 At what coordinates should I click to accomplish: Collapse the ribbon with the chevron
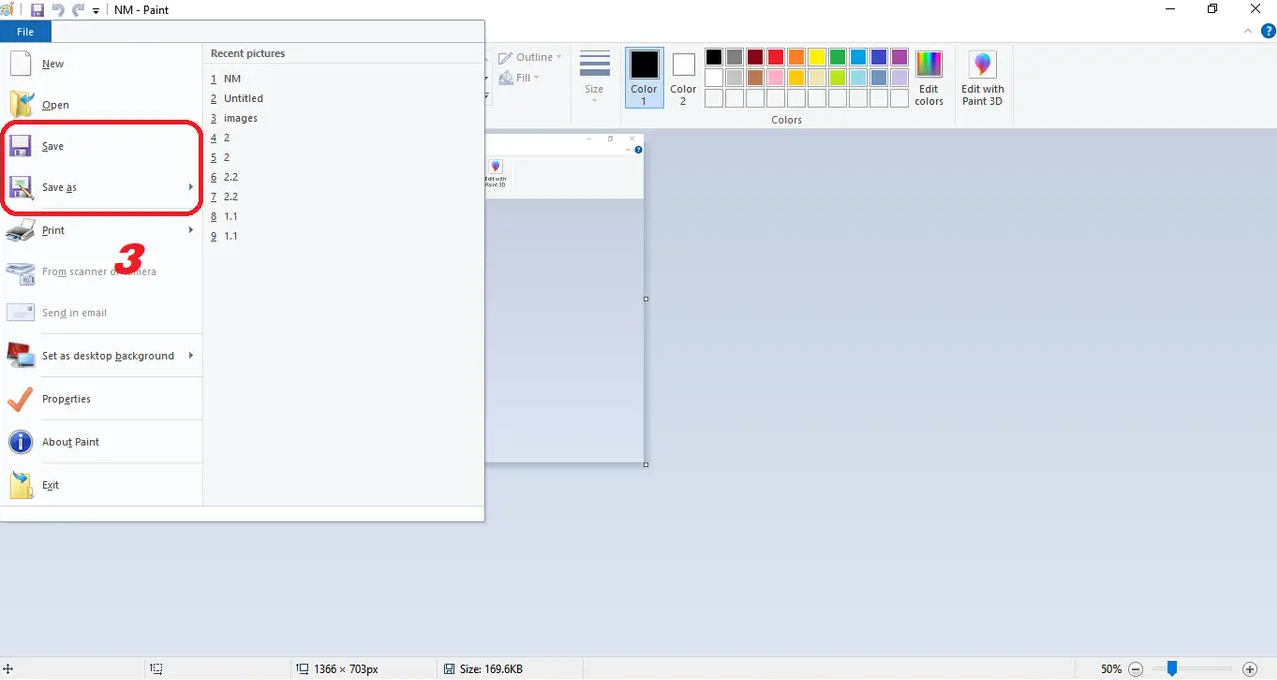1246,32
